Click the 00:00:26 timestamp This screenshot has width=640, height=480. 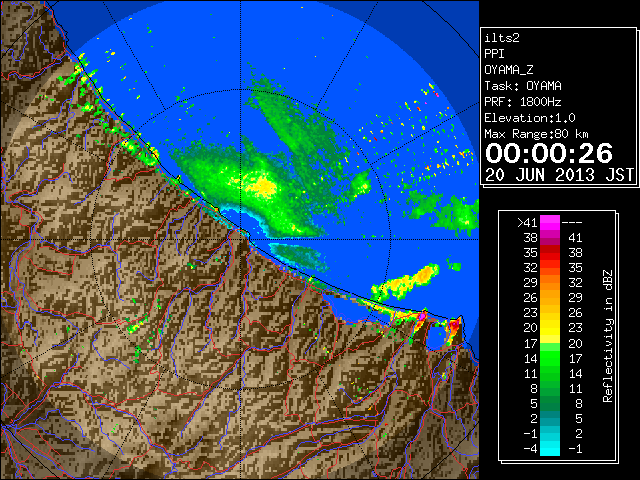click(x=549, y=153)
